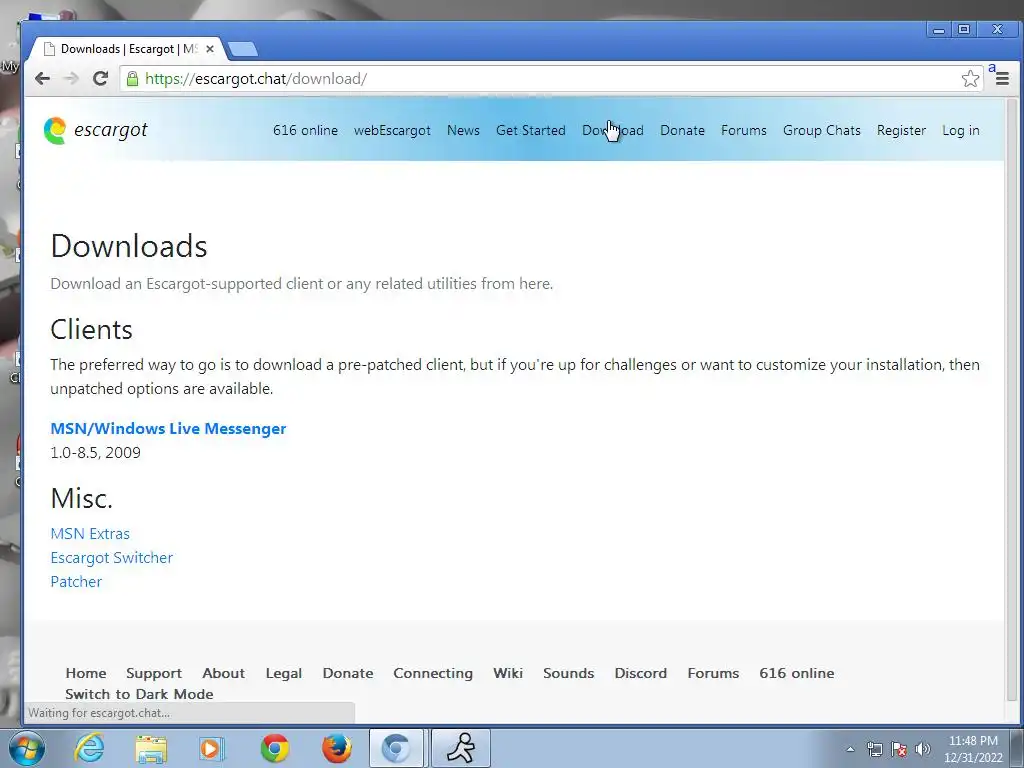Close the Downloads | Escargot tab
1024x768 pixels.
pos(210,49)
